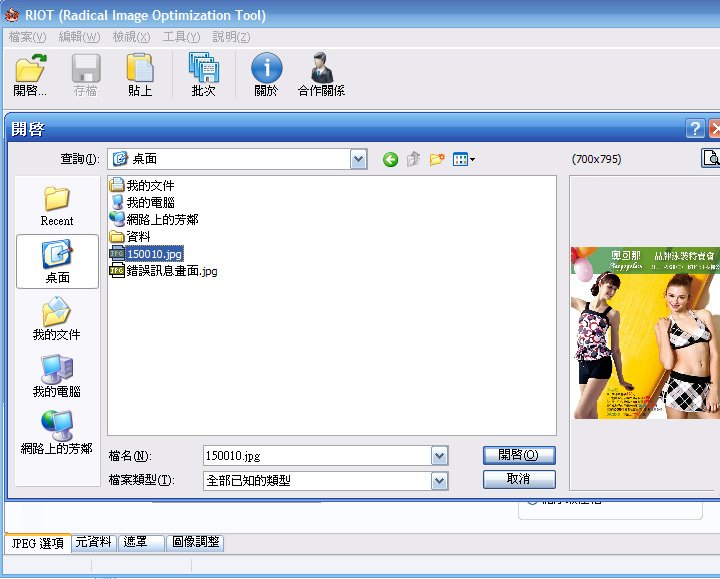The image size is (720, 579).
Task: Select 我的電腦 in the places sidebar
Action: (x=57, y=376)
